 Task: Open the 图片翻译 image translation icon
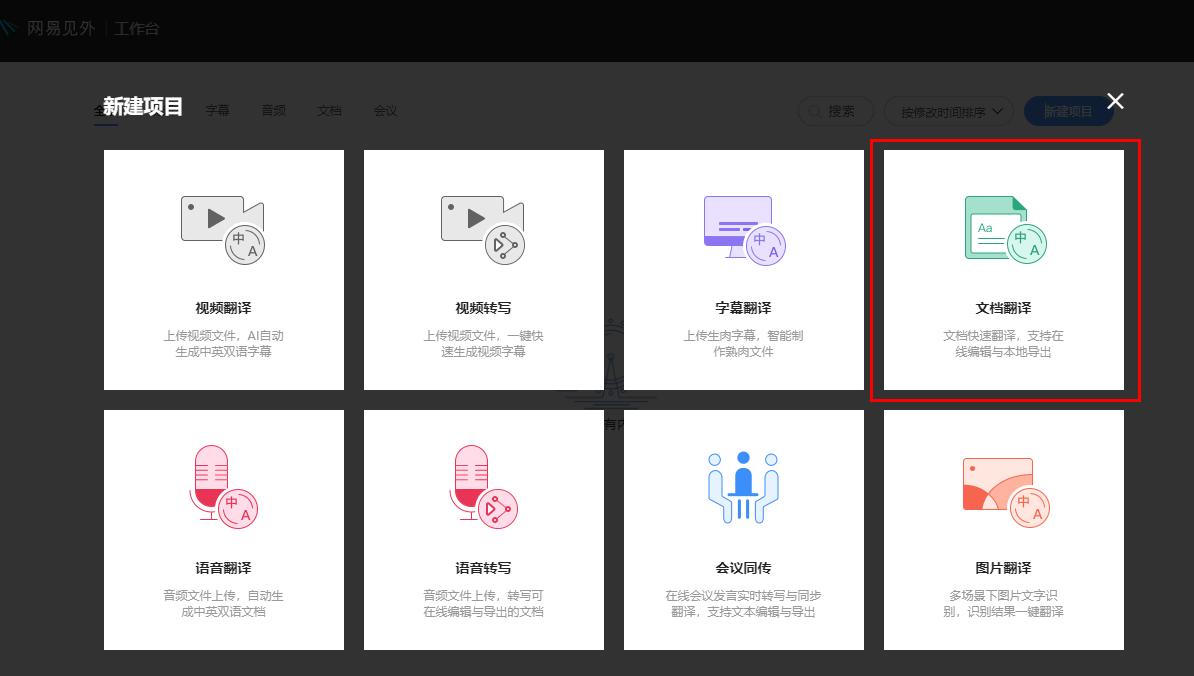1003,487
